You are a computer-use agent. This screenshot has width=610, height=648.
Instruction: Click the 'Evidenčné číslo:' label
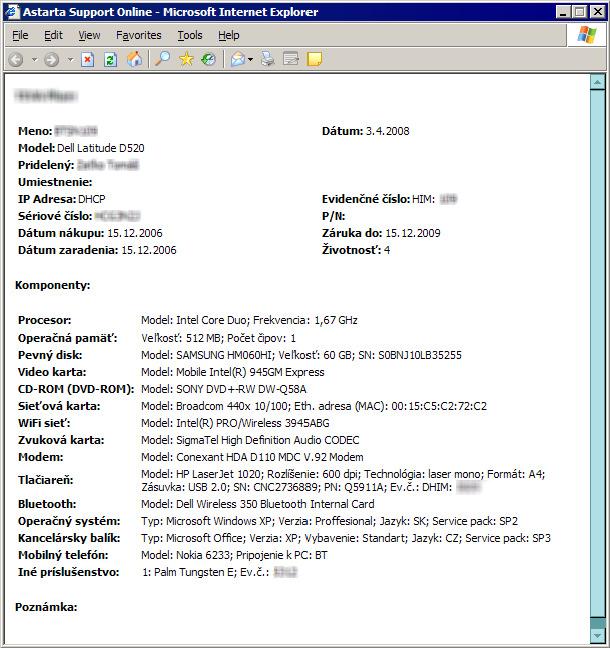pyautogui.click(x=366, y=199)
